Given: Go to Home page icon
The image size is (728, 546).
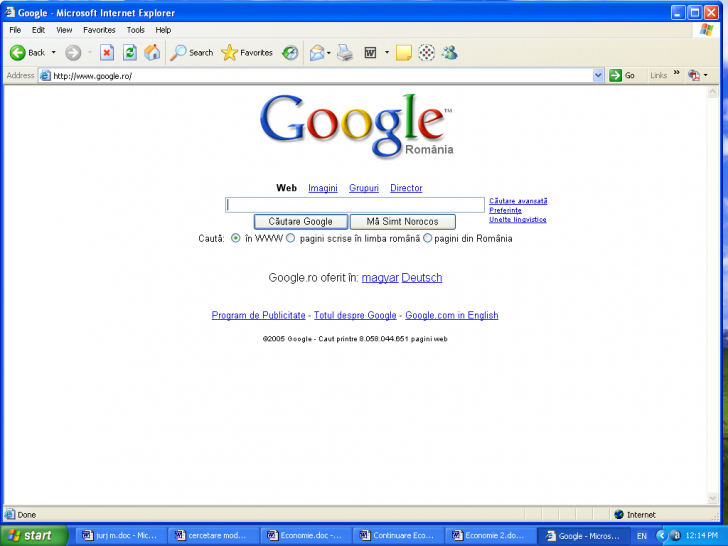Looking at the screenshot, I should (152, 53).
